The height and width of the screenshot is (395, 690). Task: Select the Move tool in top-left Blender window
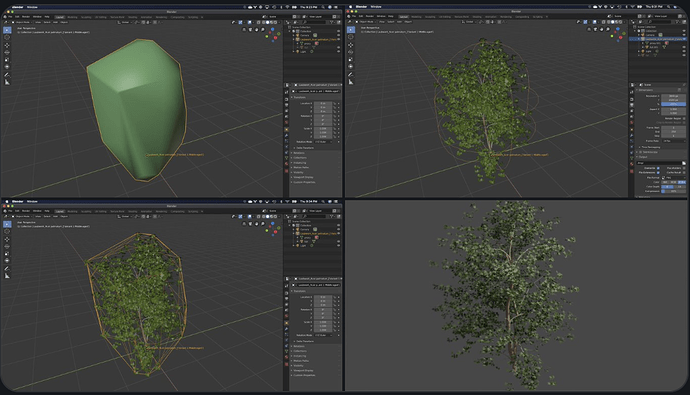point(7,45)
